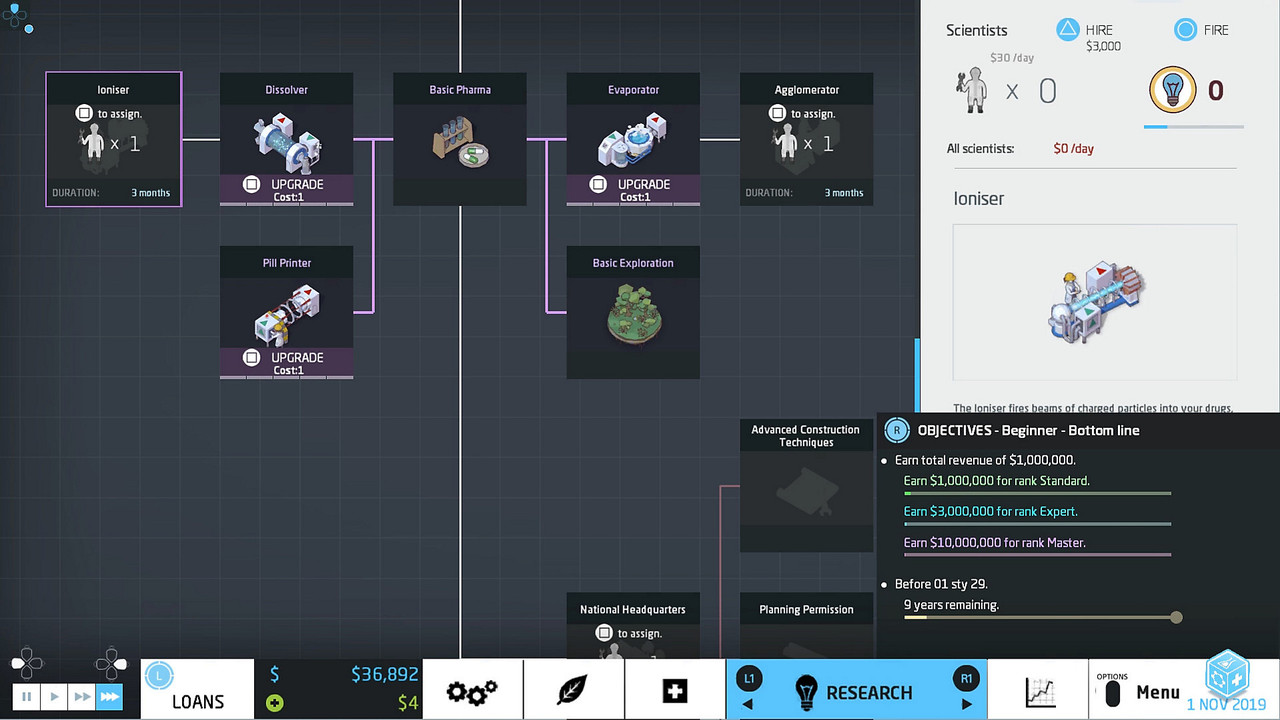Click the Evaporator machine icon
1280x720 pixels.
pyautogui.click(x=633, y=142)
